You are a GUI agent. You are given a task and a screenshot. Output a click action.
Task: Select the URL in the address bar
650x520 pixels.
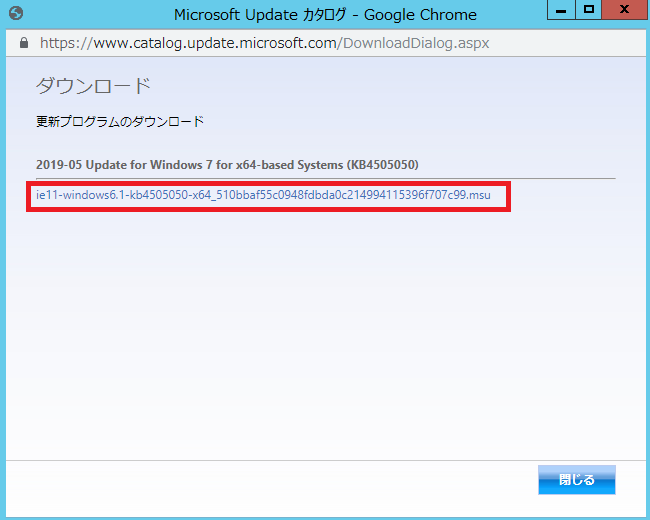pos(264,43)
